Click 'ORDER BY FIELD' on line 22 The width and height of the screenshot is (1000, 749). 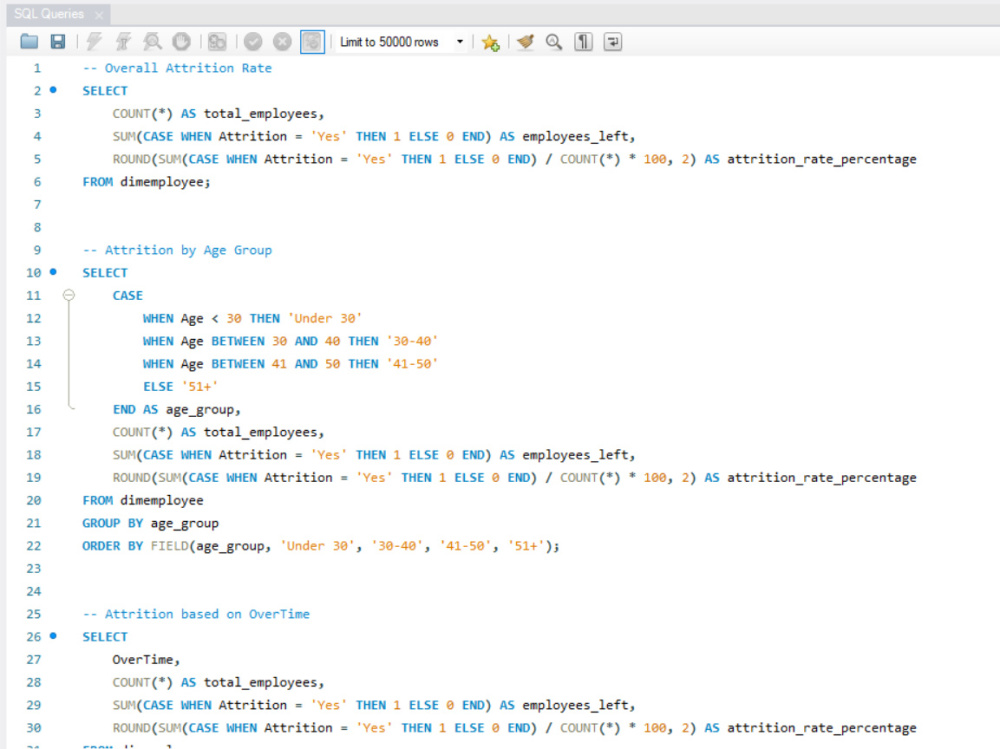pyautogui.click(x=135, y=546)
